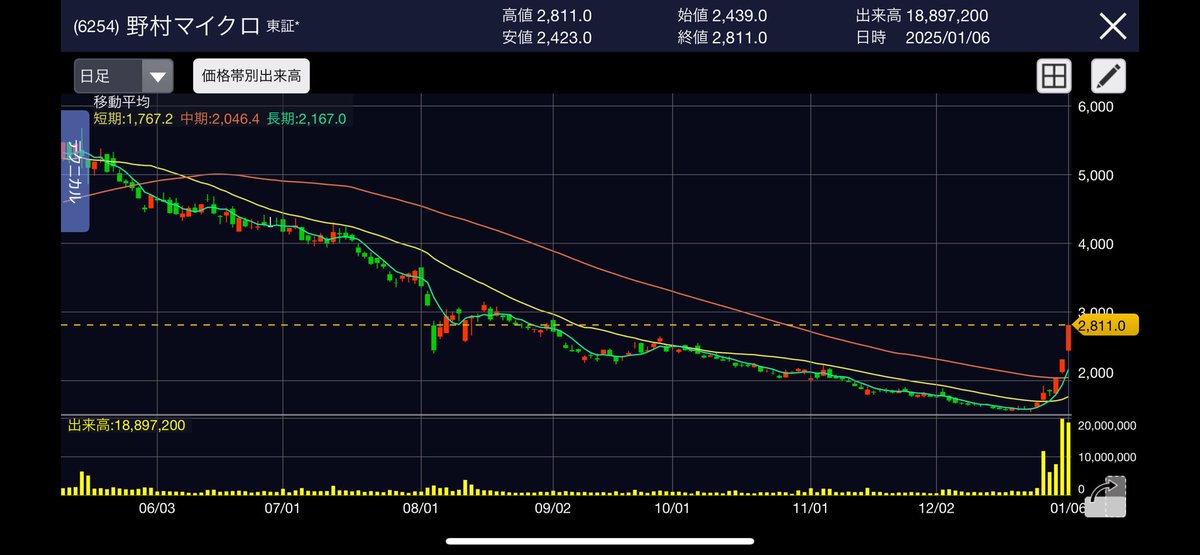This screenshot has height=555, width=1200.
Task: Tap the 08/01 date axis label
Action: click(x=420, y=507)
